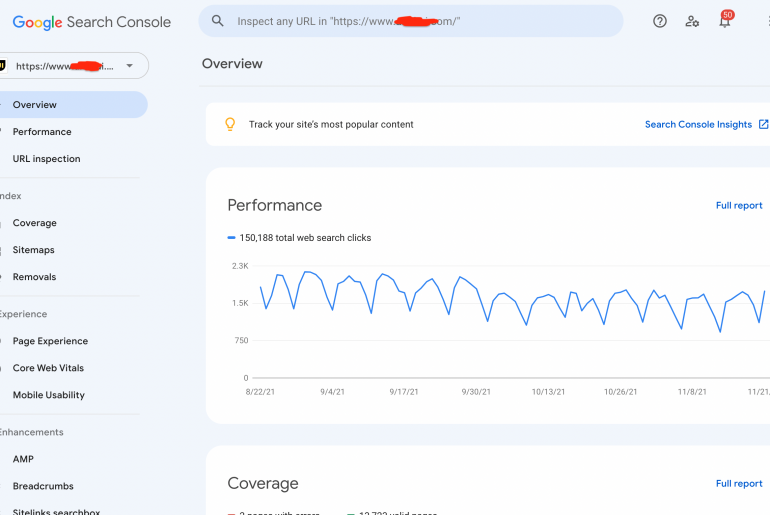The width and height of the screenshot is (770, 515).
Task: Click the Inspect any URL search field
Action: pos(411,21)
